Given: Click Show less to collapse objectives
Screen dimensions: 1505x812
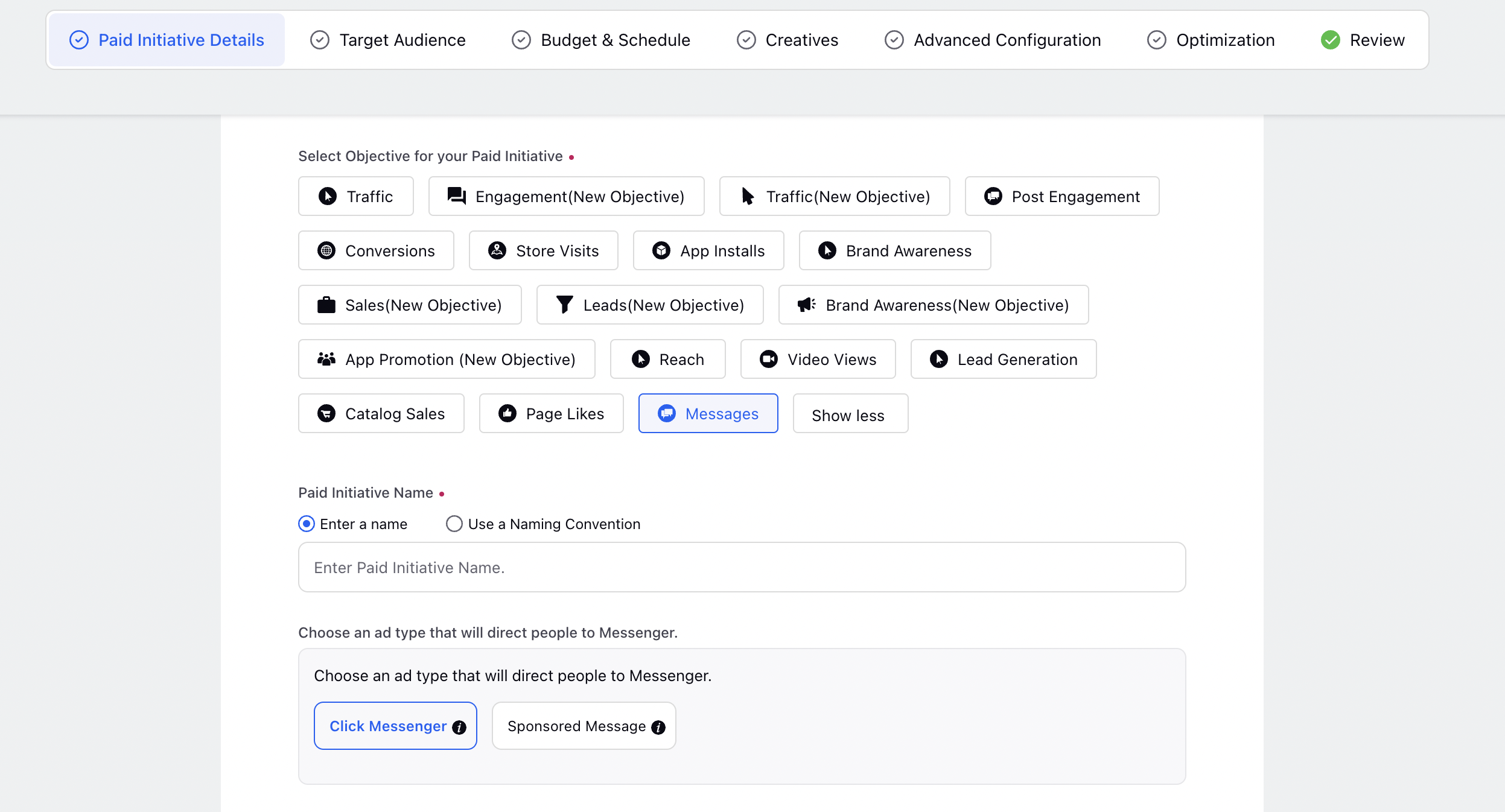Looking at the screenshot, I should point(849,413).
